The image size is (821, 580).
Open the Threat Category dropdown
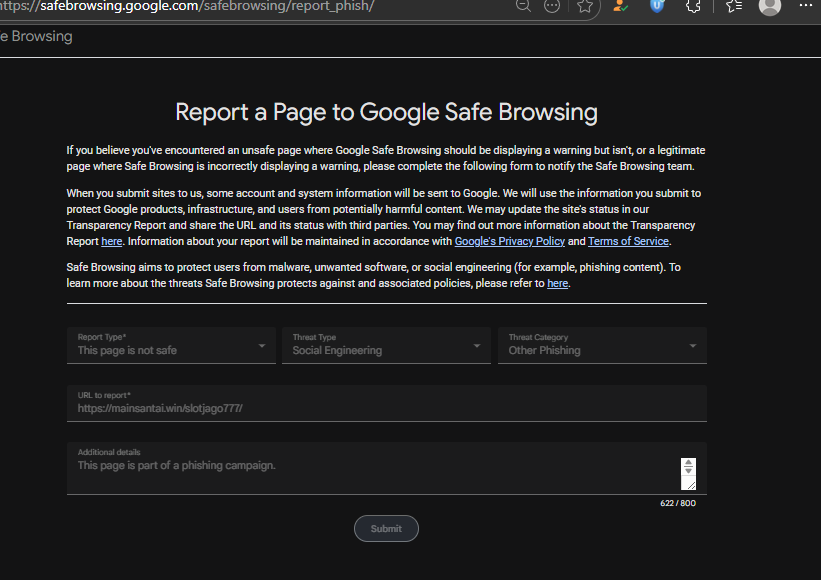coord(602,345)
